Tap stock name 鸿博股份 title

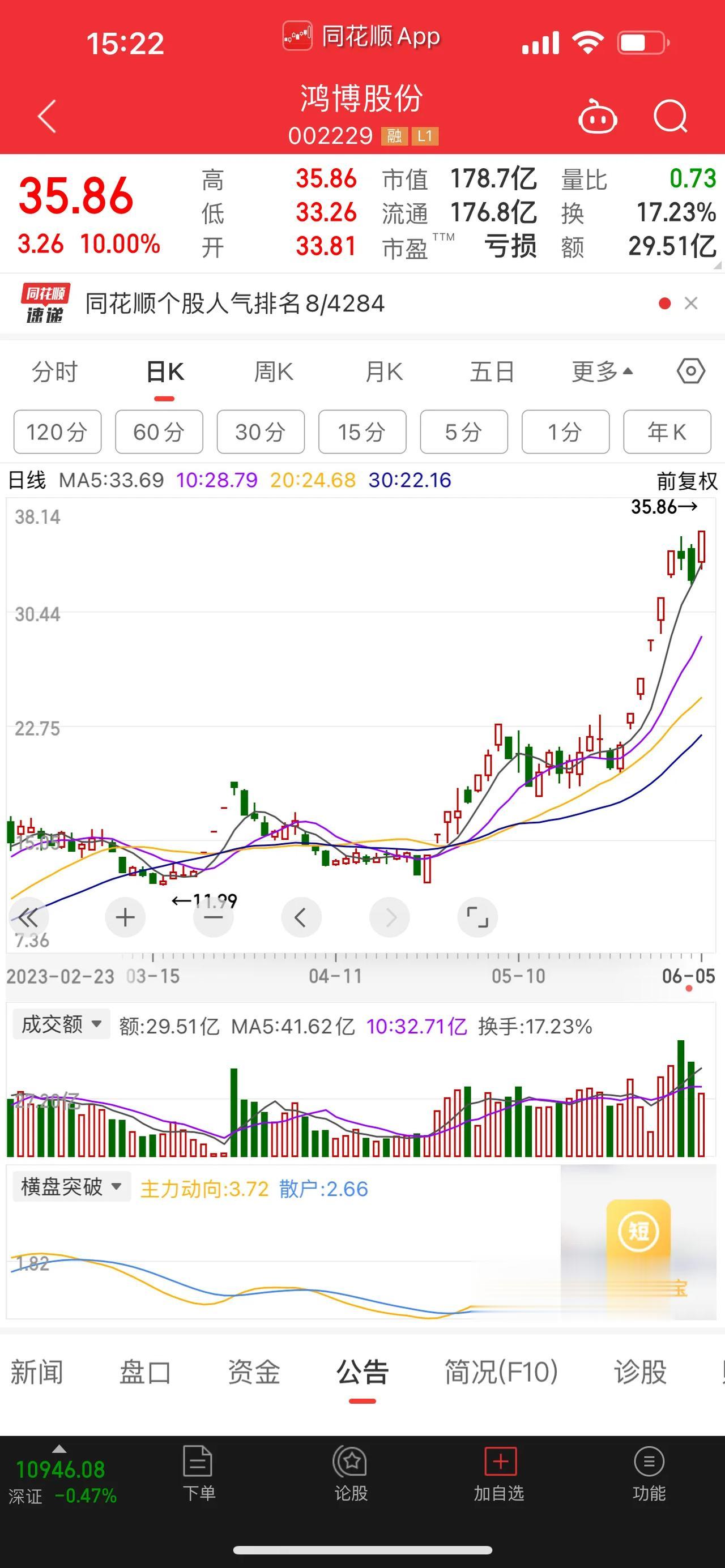click(x=361, y=98)
